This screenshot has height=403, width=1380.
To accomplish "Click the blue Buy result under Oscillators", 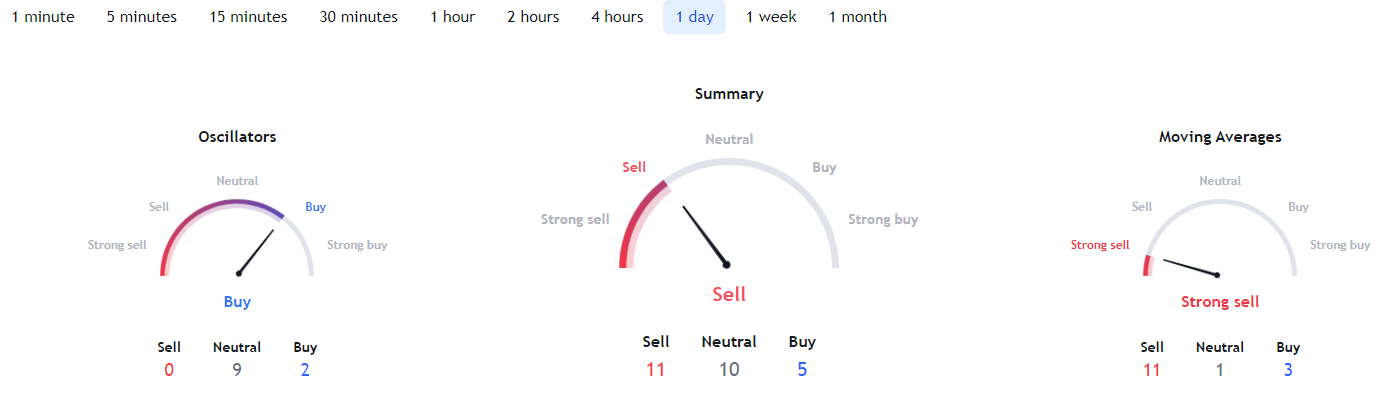I will [x=237, y=302].
